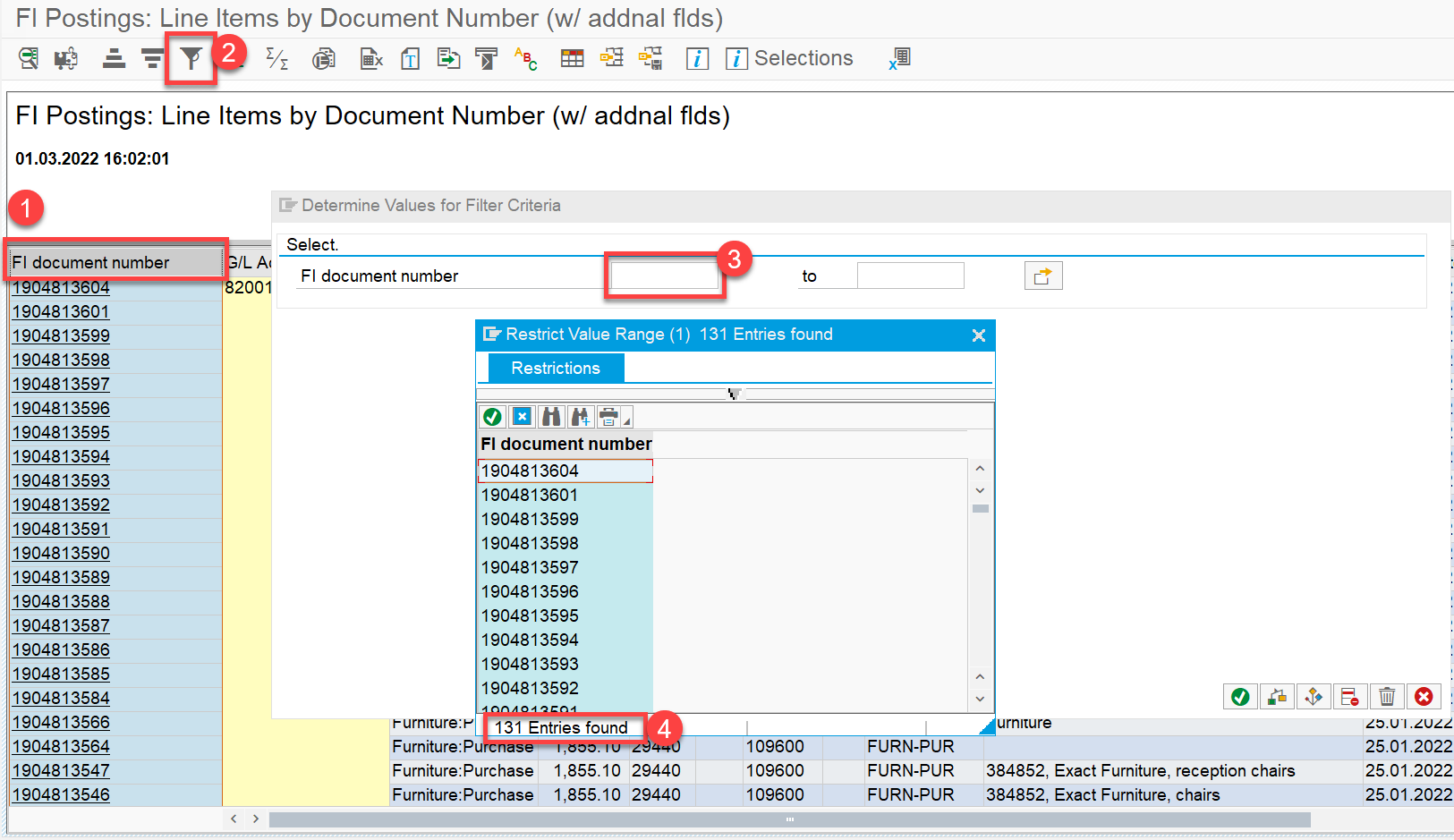Click the selection options hierarchy icon

coord(1277,696)
